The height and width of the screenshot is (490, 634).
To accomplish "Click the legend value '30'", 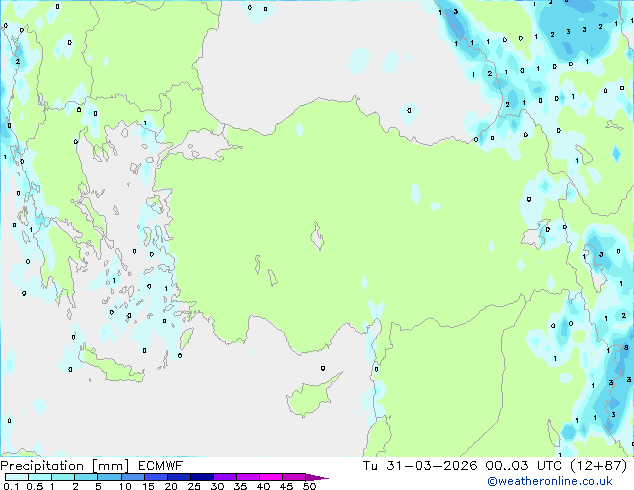I will 217,486.
